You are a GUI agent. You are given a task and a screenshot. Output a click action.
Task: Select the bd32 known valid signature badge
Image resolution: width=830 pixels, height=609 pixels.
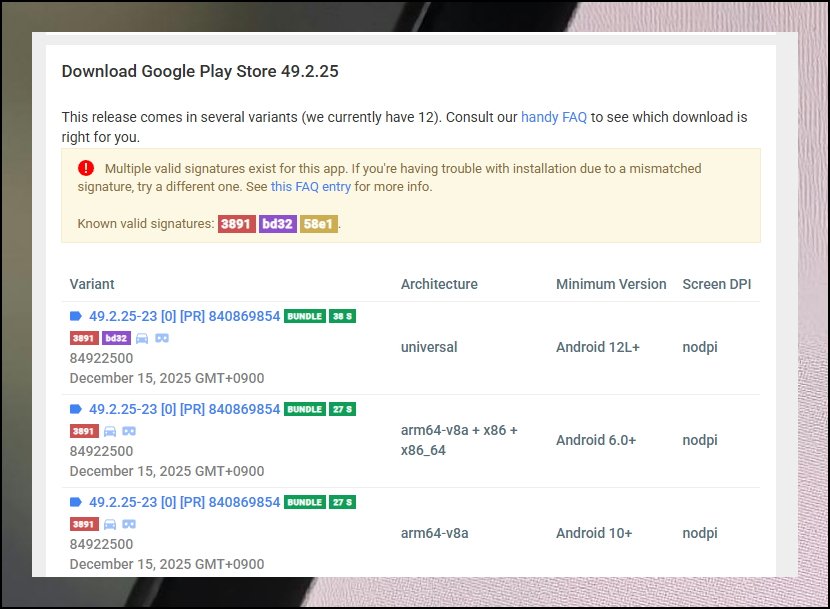pos(277,223)
